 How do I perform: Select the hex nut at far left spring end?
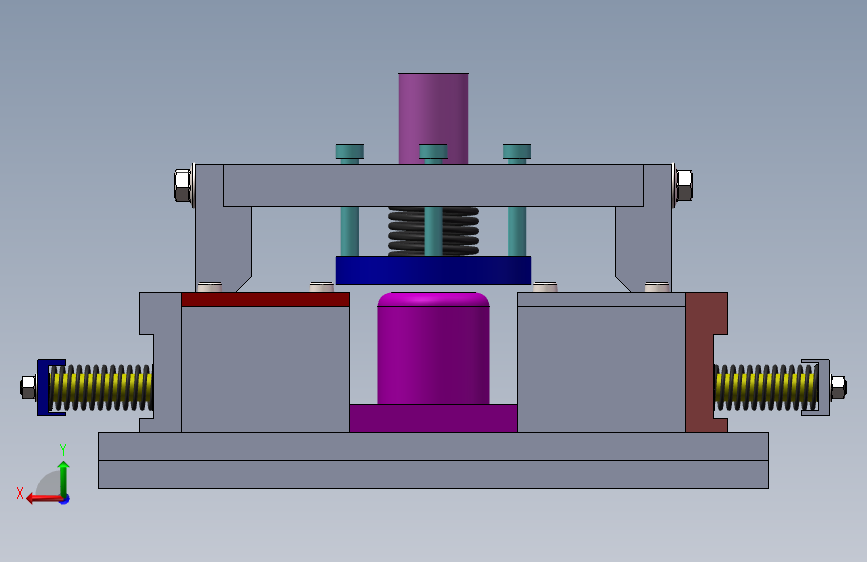28,387
